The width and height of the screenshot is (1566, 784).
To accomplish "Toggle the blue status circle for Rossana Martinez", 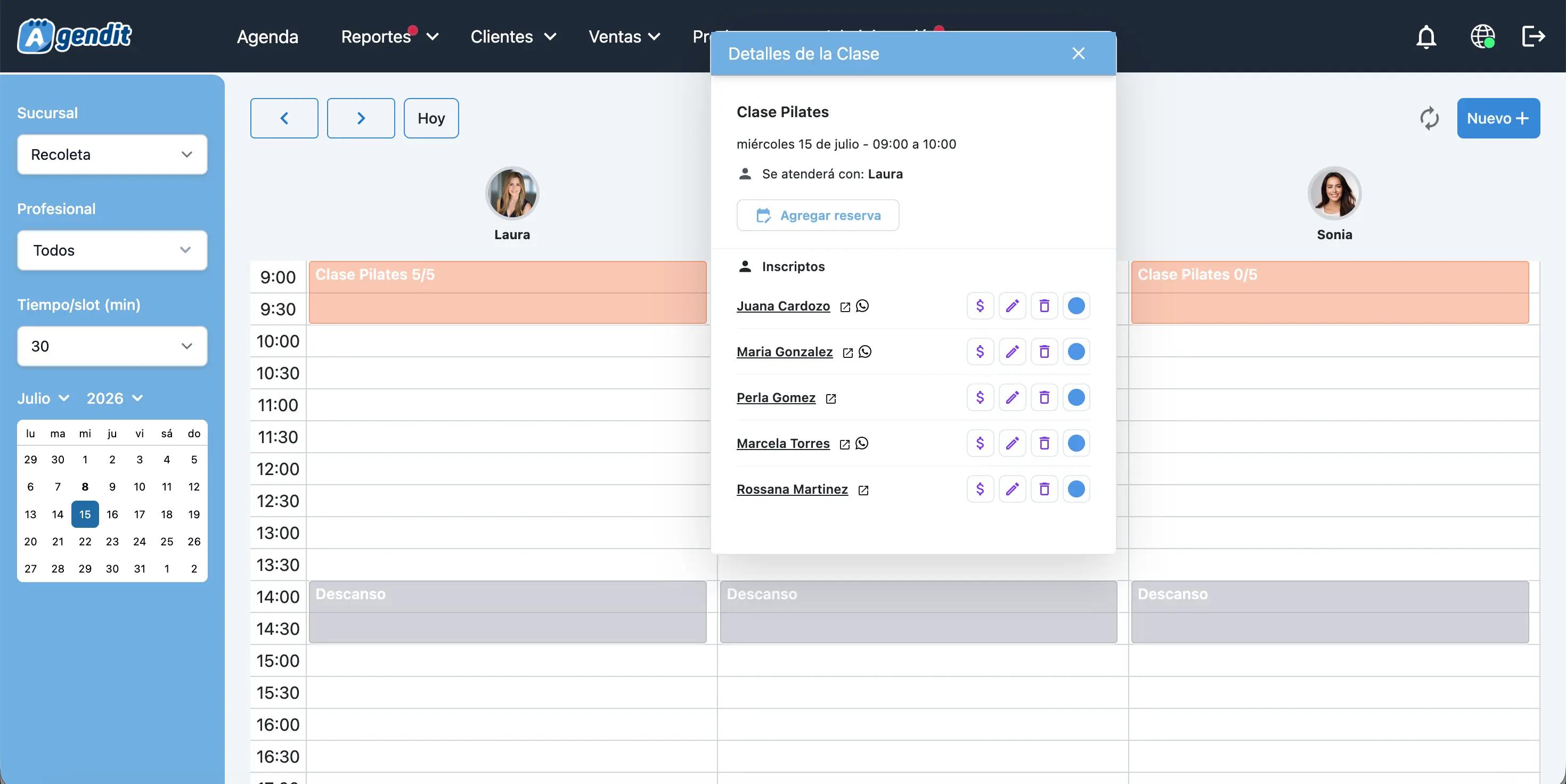I will 1076,489.
